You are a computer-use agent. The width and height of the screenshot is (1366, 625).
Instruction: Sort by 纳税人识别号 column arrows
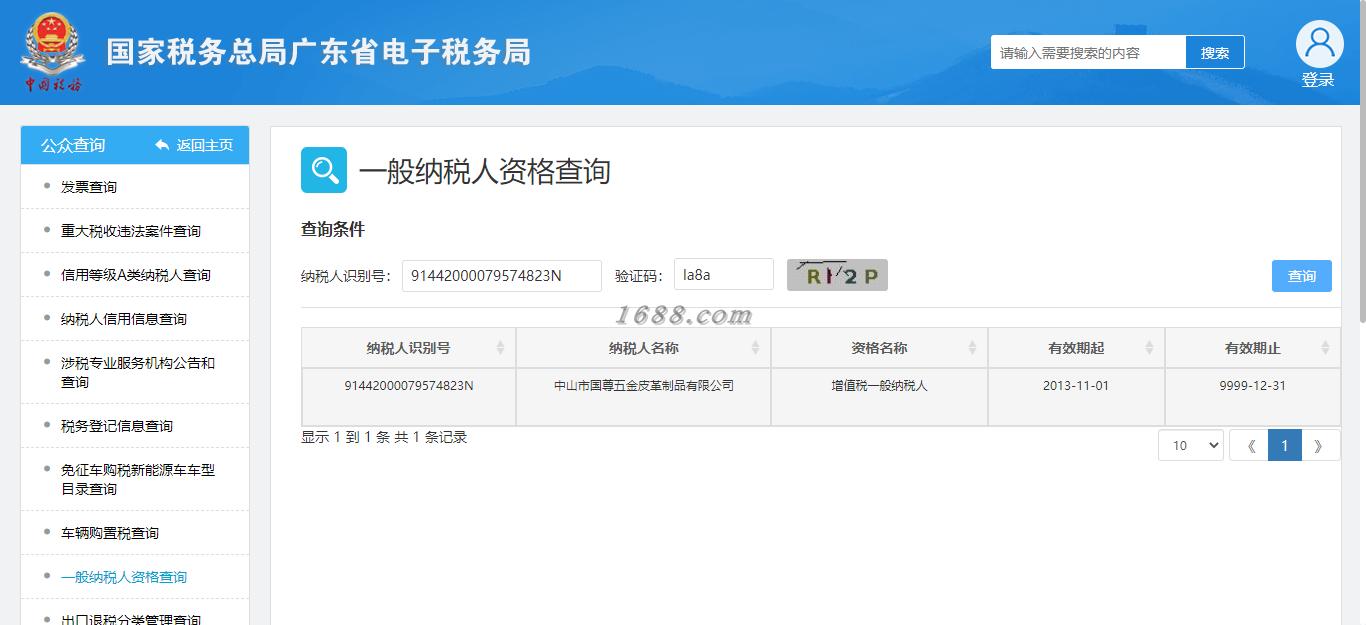point(500,348)
